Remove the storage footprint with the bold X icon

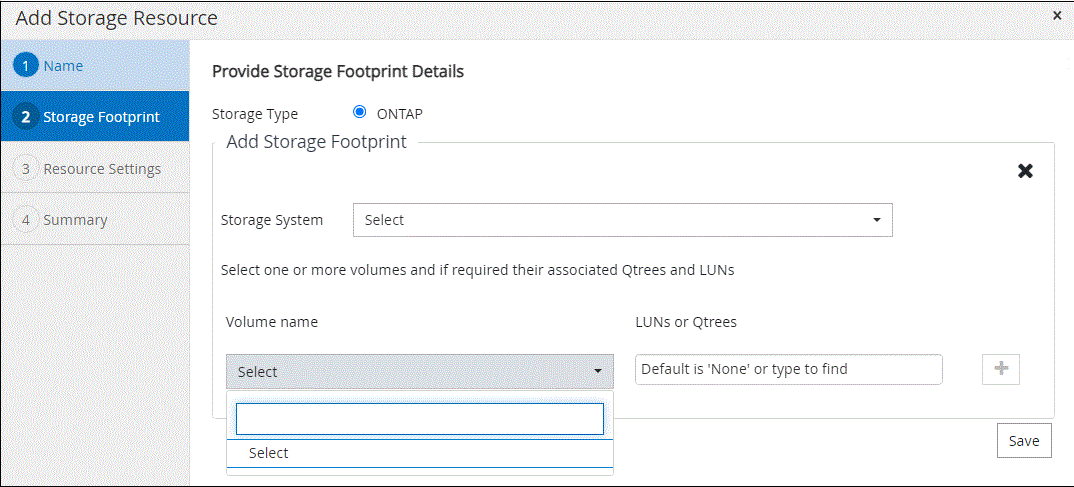coord(1025,171)
